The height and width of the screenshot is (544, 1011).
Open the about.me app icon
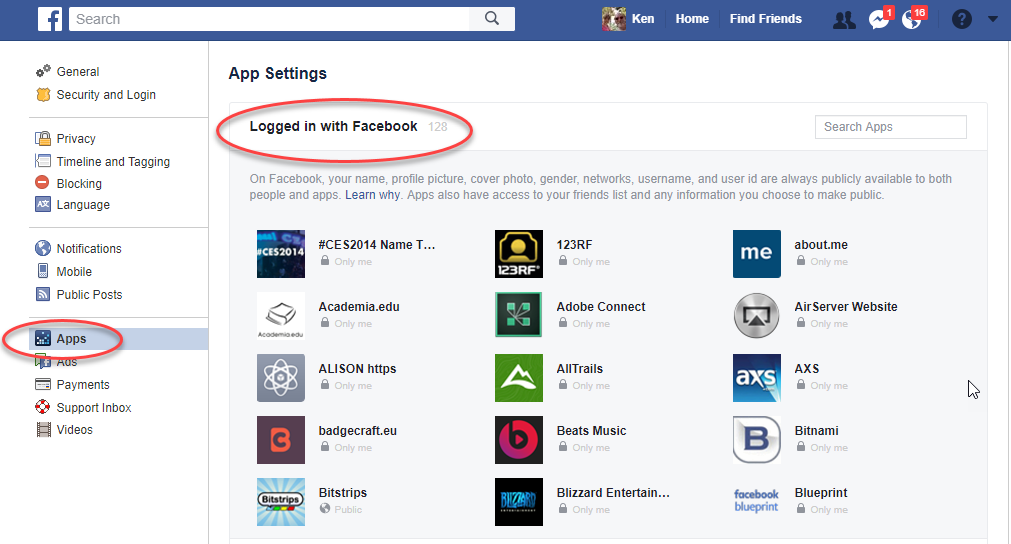click(756, 254)
